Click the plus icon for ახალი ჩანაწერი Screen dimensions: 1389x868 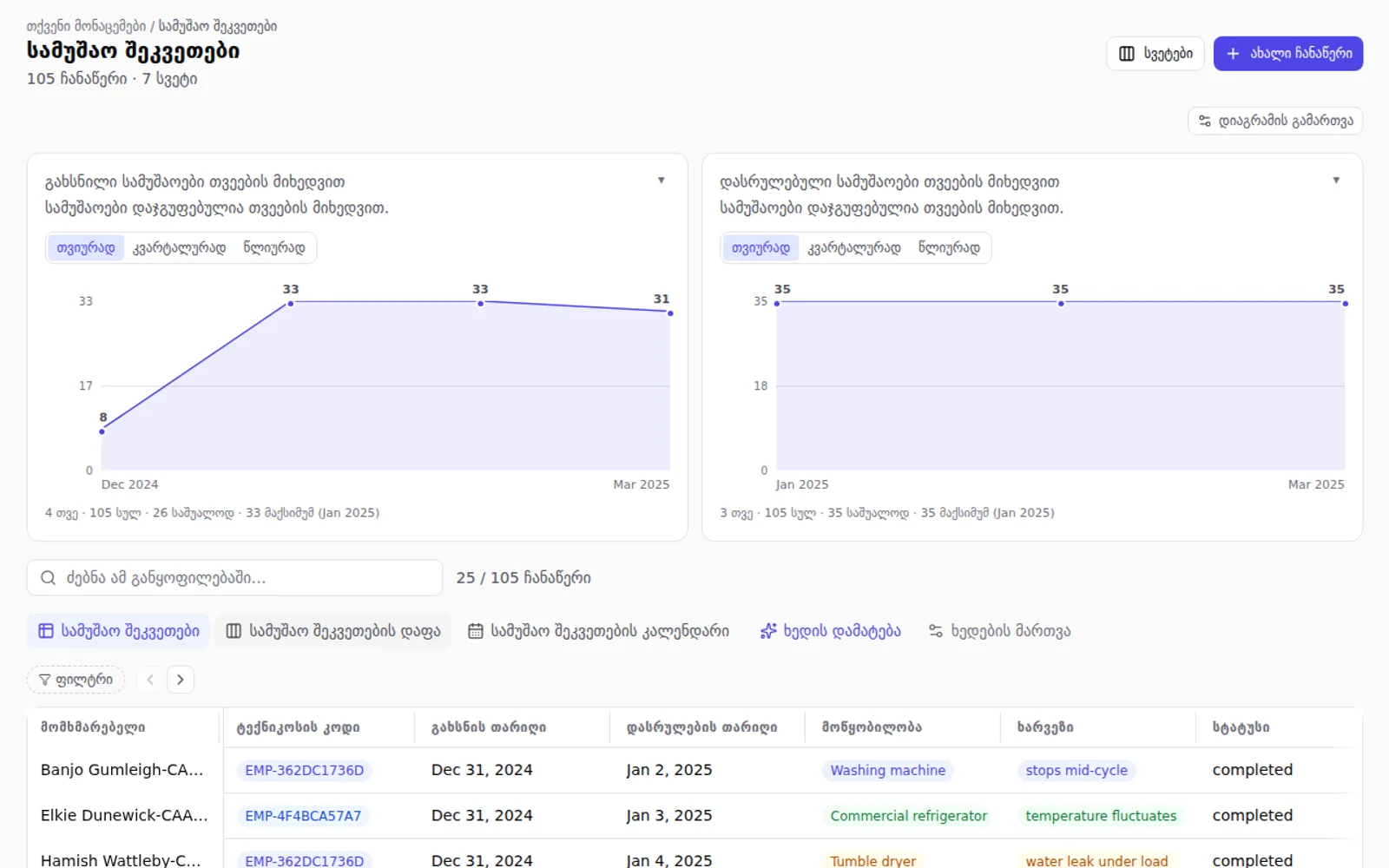tap(1233, 54)
